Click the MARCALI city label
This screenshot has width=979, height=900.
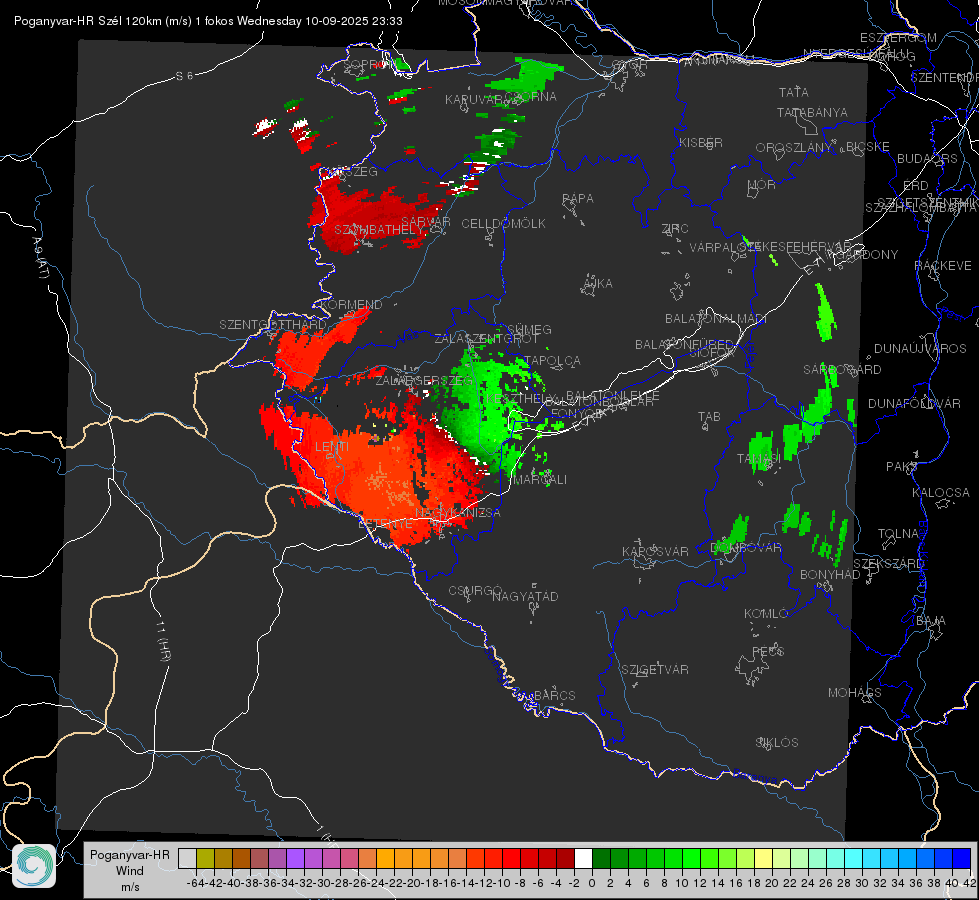point(539,480)
